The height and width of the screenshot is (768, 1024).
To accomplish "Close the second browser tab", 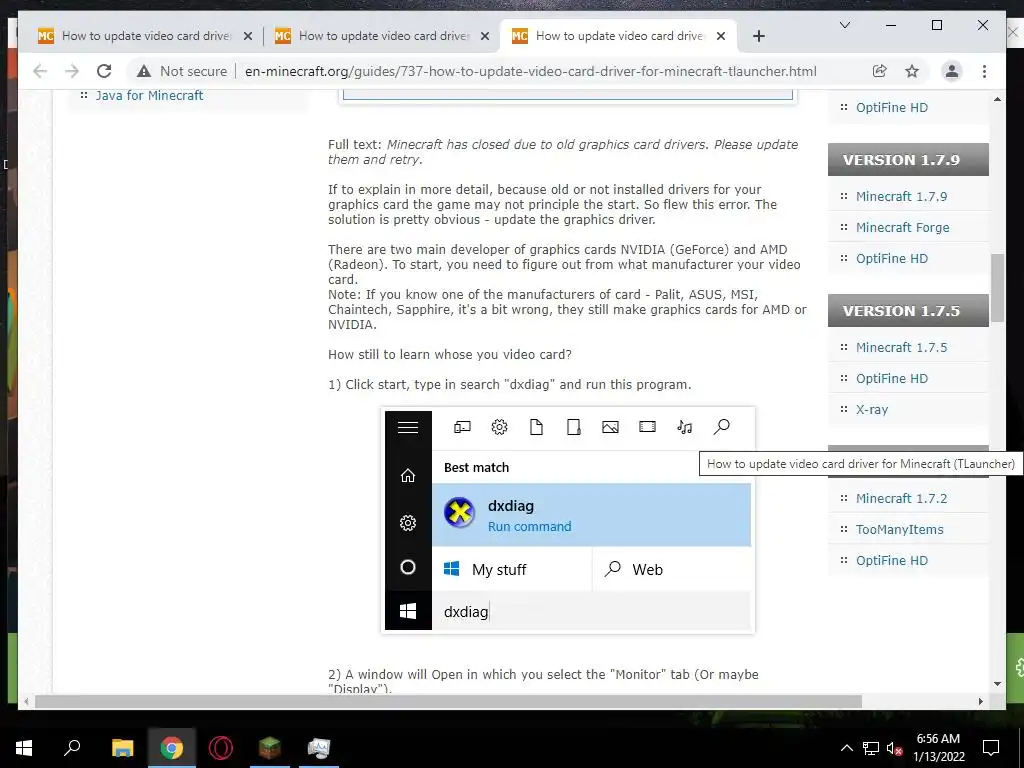I will [485, 36].
